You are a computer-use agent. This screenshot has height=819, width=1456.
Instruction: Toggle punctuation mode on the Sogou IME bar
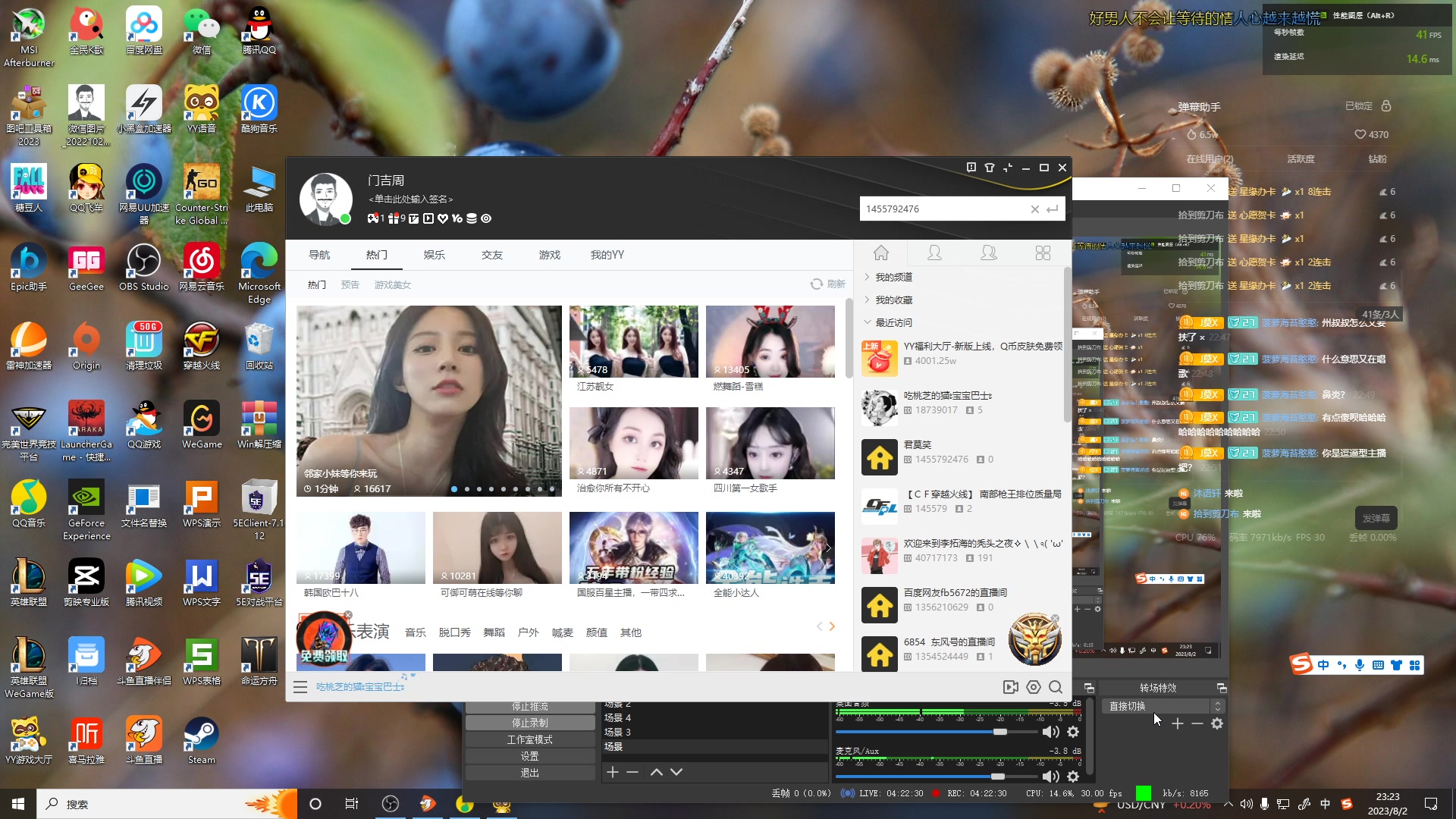click(x=1341, y=665)
